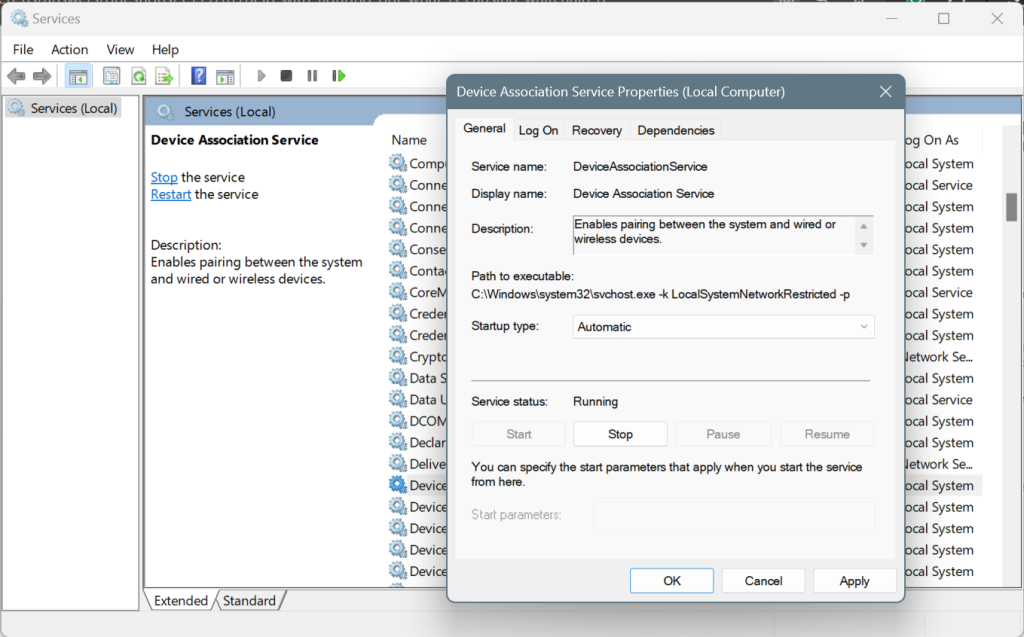Toggle the Show/Hide Action Pane toolbar icon

click(x=225, y=76)
